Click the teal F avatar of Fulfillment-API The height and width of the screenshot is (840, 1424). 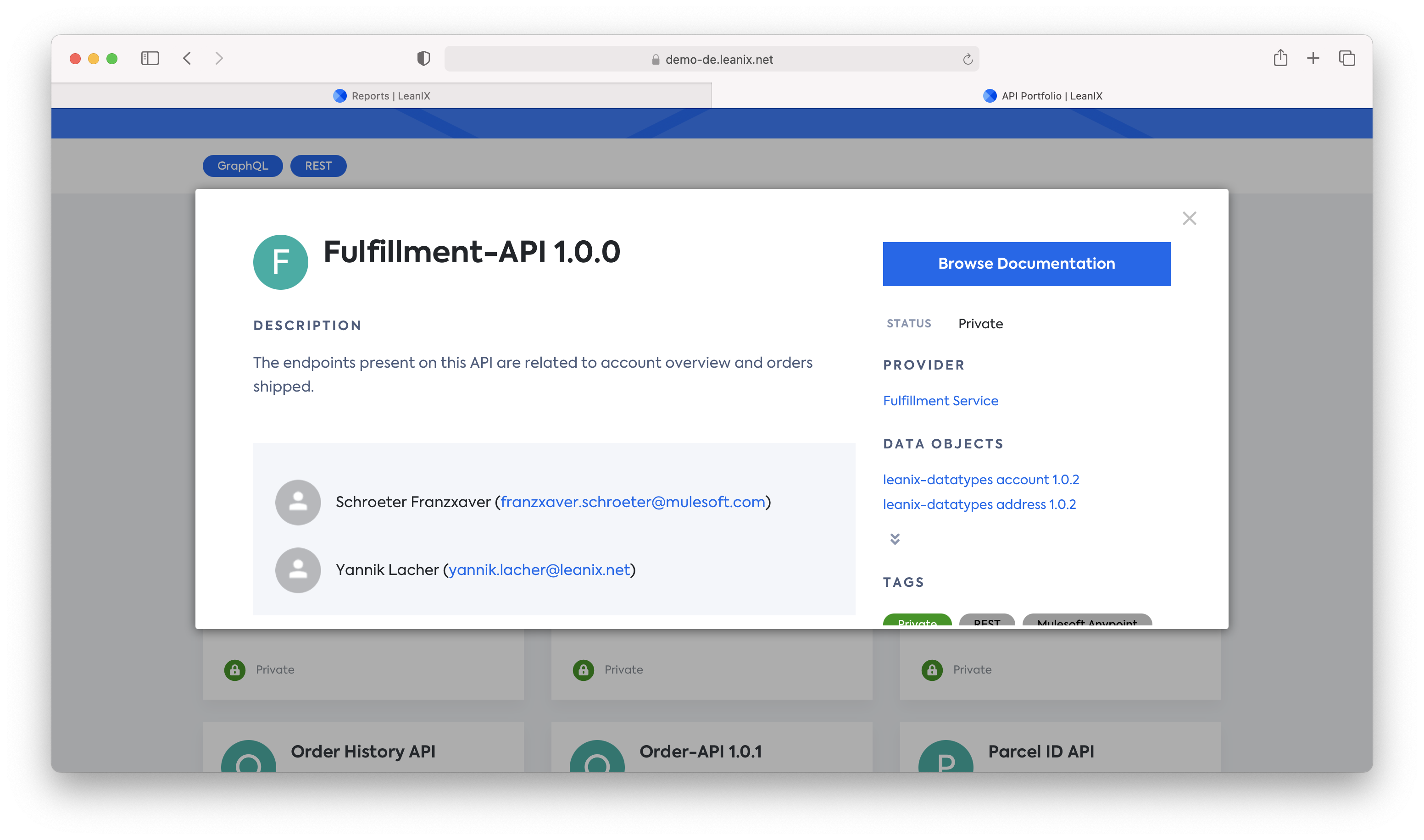(x=281, y=262)
